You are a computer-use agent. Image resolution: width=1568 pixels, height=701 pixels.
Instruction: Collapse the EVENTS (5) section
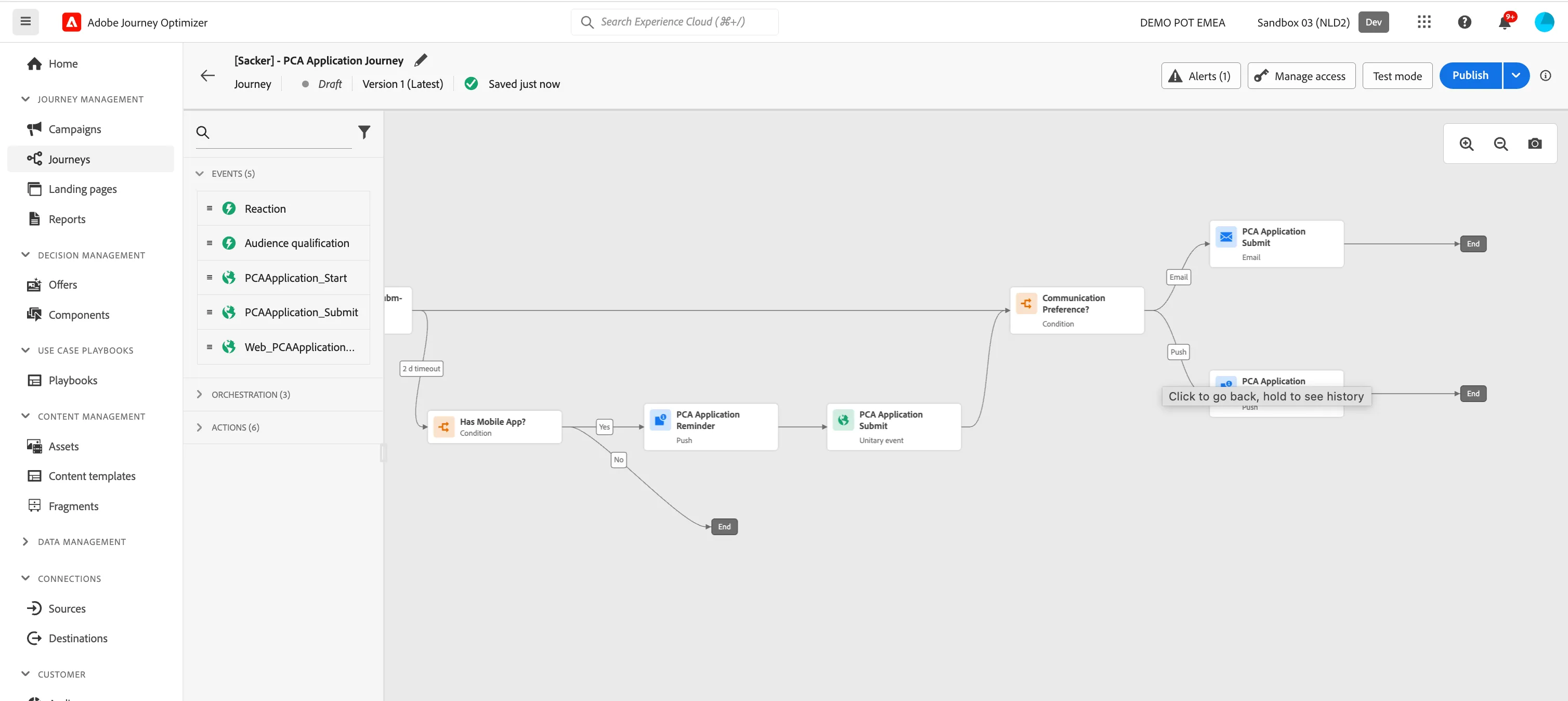(x=200, y=174)
